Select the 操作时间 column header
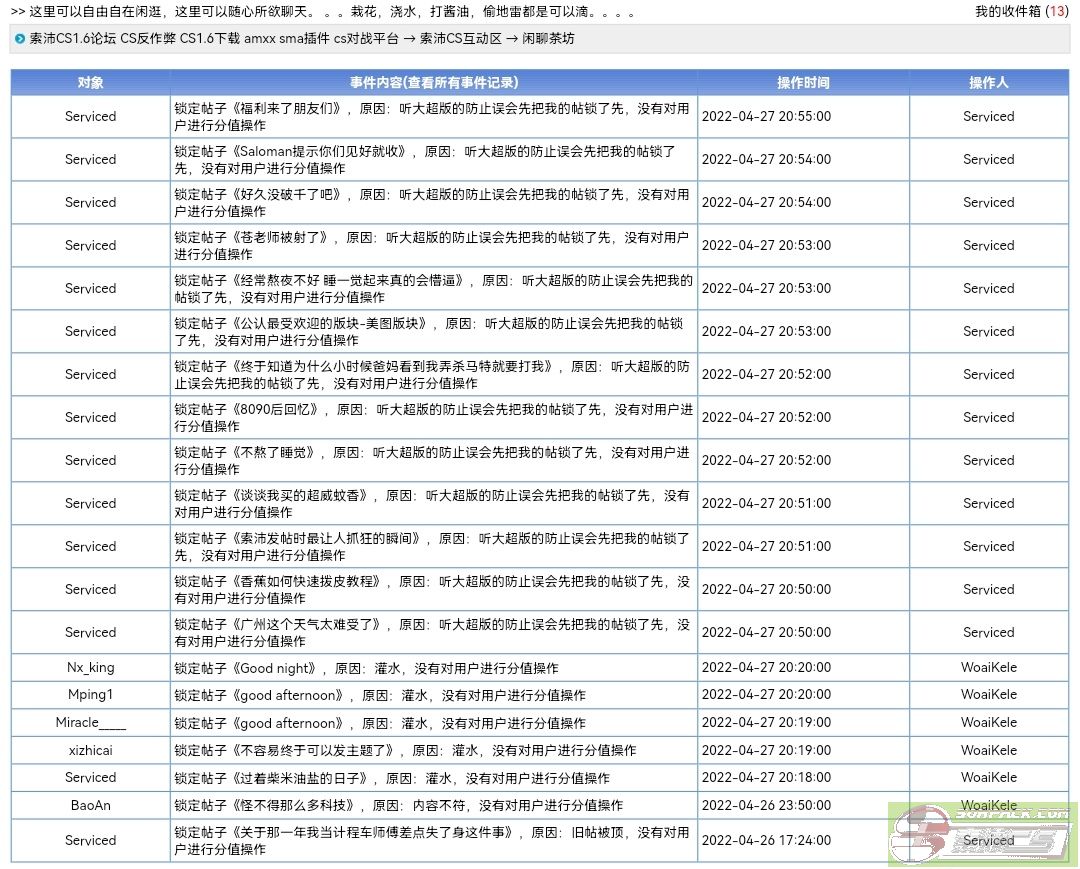Image resolution: width=1080 pixels, height=869 pixels. (x=803, y=83)
